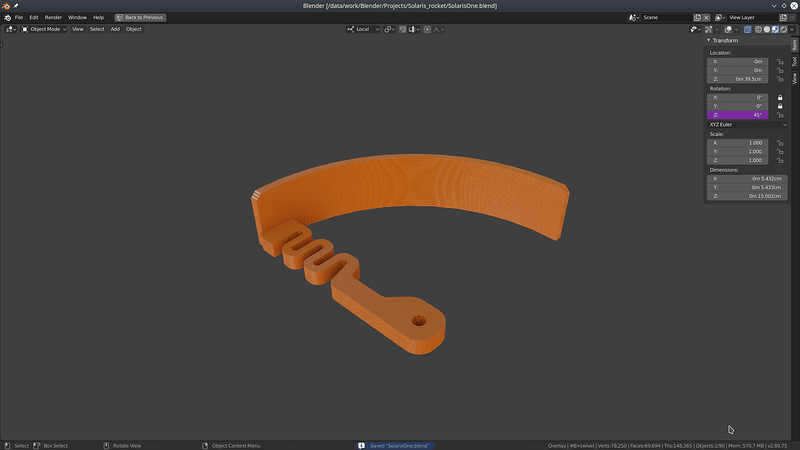The image size is (800, 450).
Task: Lock Scale Y with padlock icon
Action: tap(780, 152)
